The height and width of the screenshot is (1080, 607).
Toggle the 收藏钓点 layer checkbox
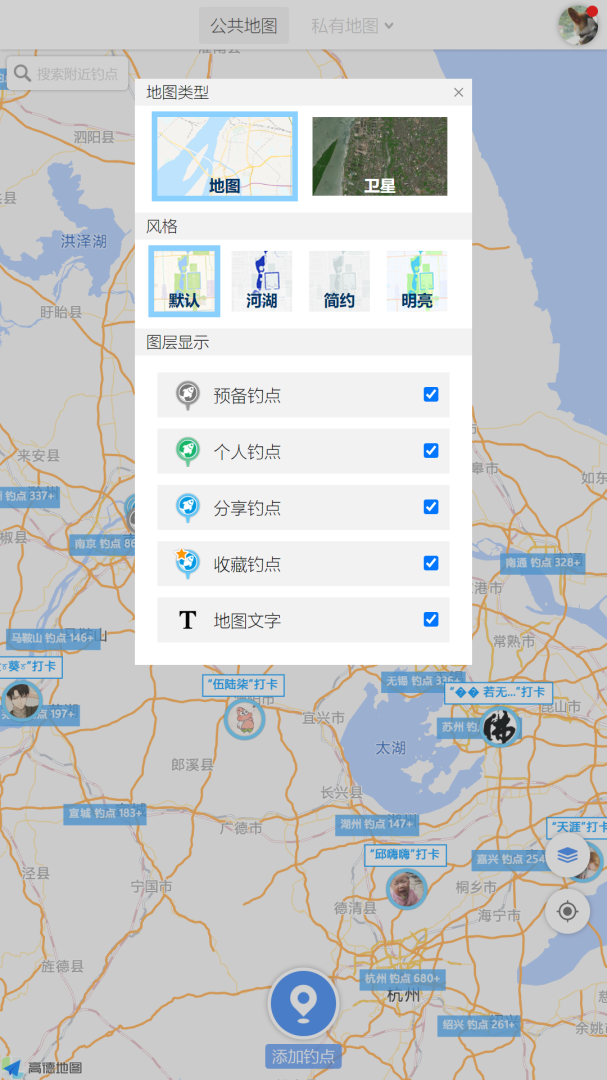tap(431, 563)
